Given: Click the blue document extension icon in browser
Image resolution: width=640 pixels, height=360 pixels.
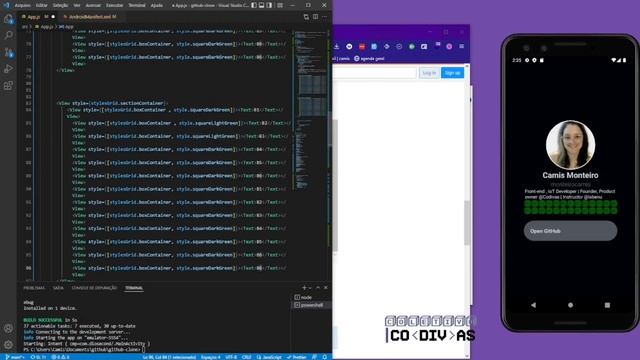Looking at the screenshot, I should pyautogui.click(x=374, y=47).
